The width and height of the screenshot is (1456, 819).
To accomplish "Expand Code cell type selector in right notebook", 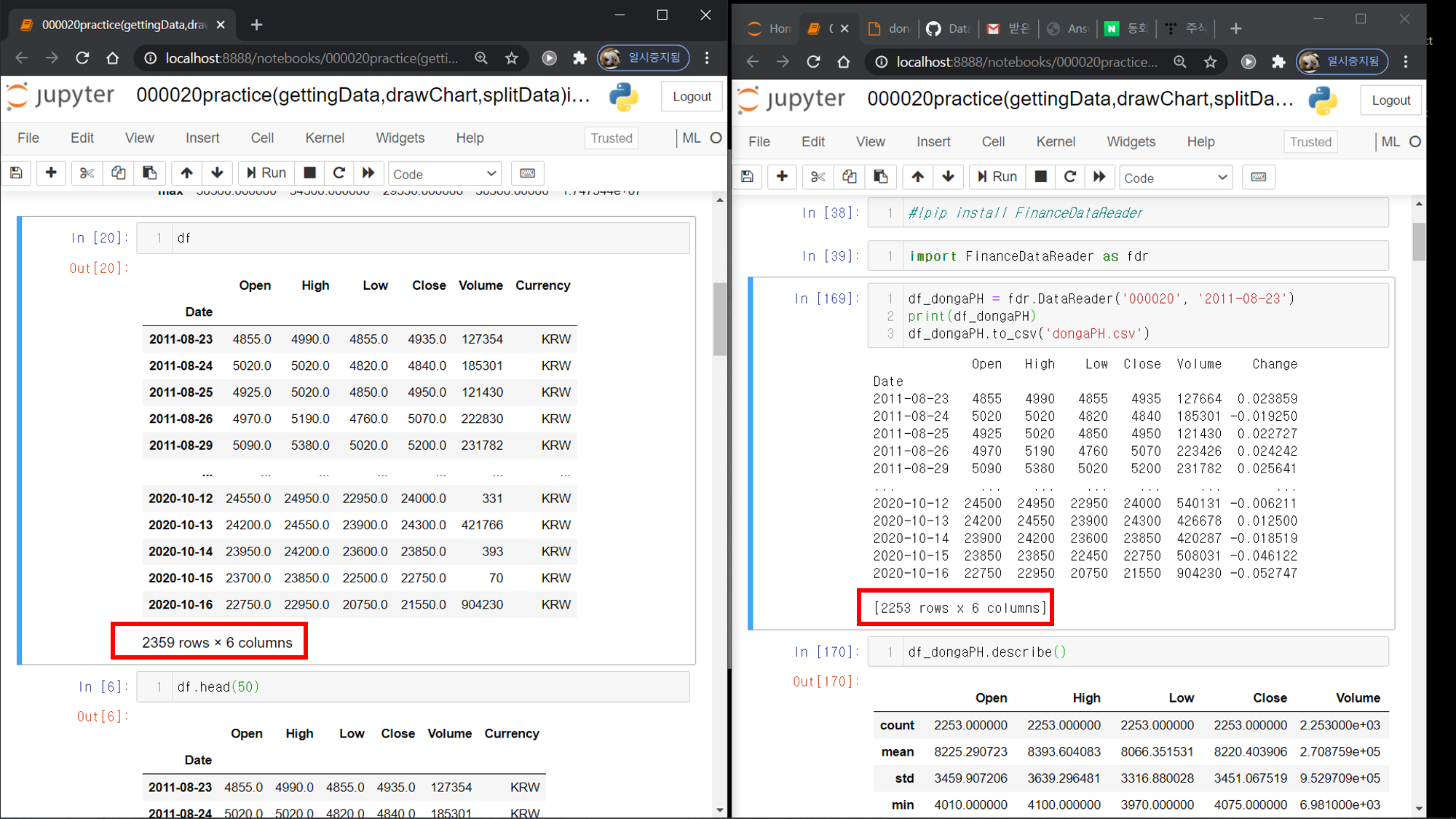I will pos(1175,178).
